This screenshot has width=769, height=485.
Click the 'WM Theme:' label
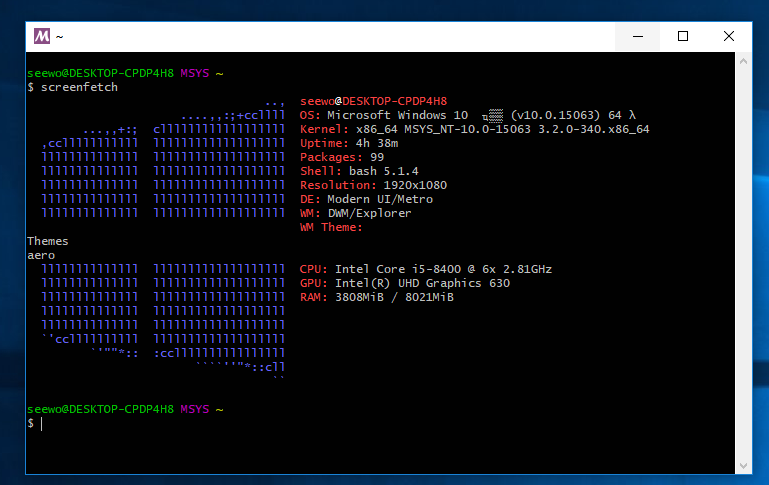(x=331, y=227)
